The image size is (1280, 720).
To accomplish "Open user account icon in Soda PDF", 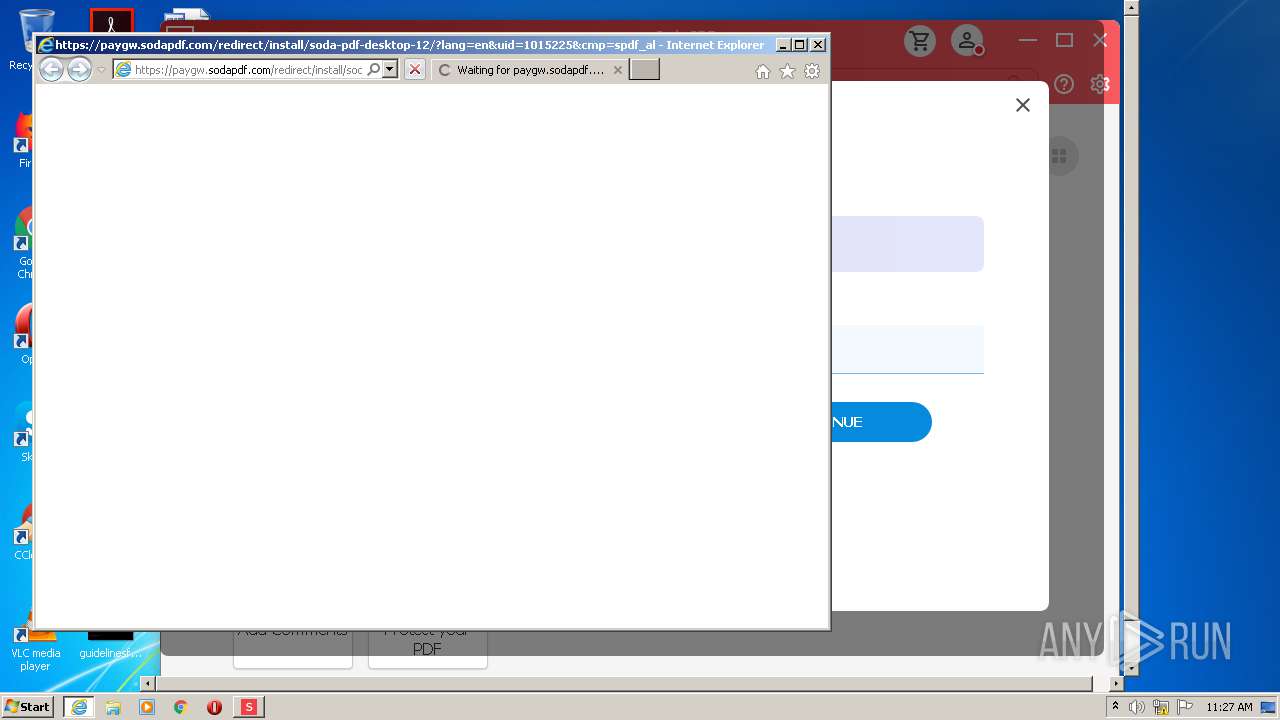I will point(967,41).
